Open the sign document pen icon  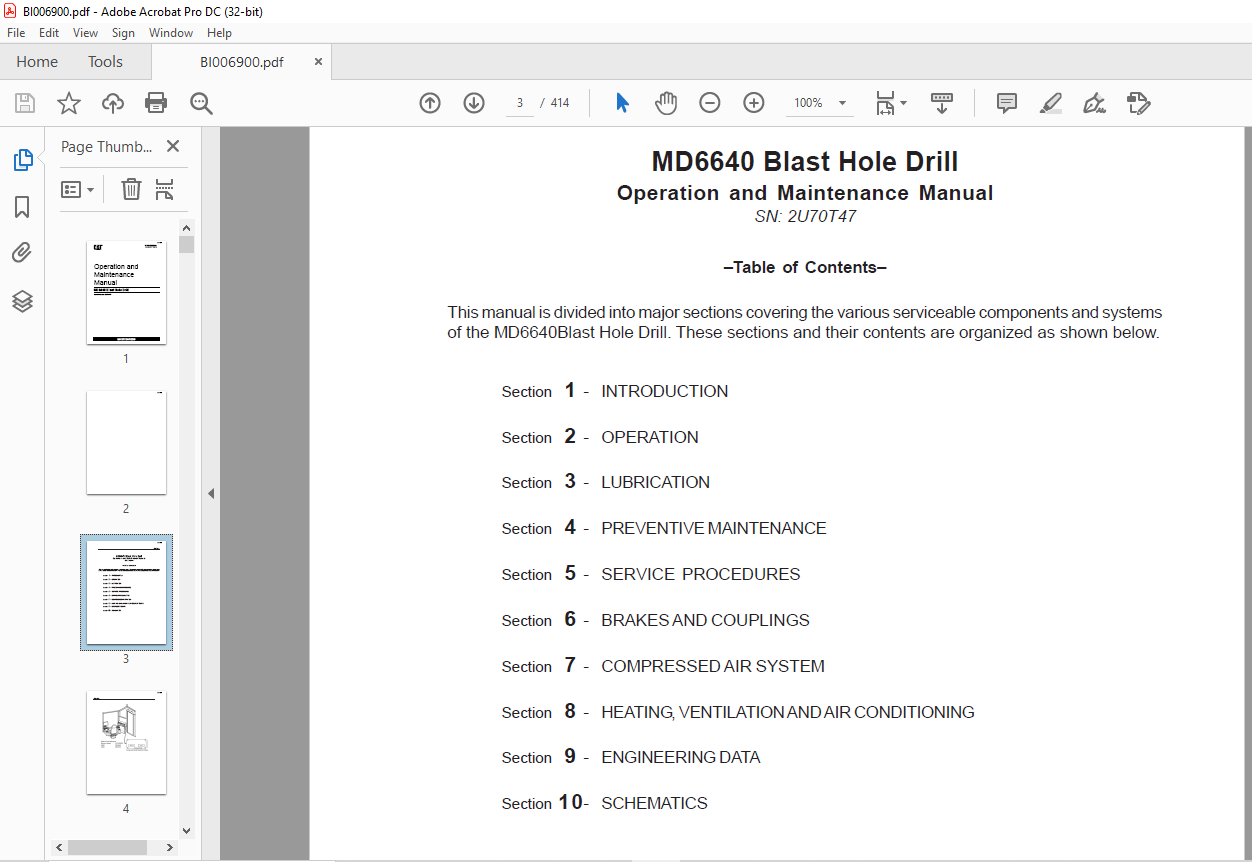point(1094,103)
